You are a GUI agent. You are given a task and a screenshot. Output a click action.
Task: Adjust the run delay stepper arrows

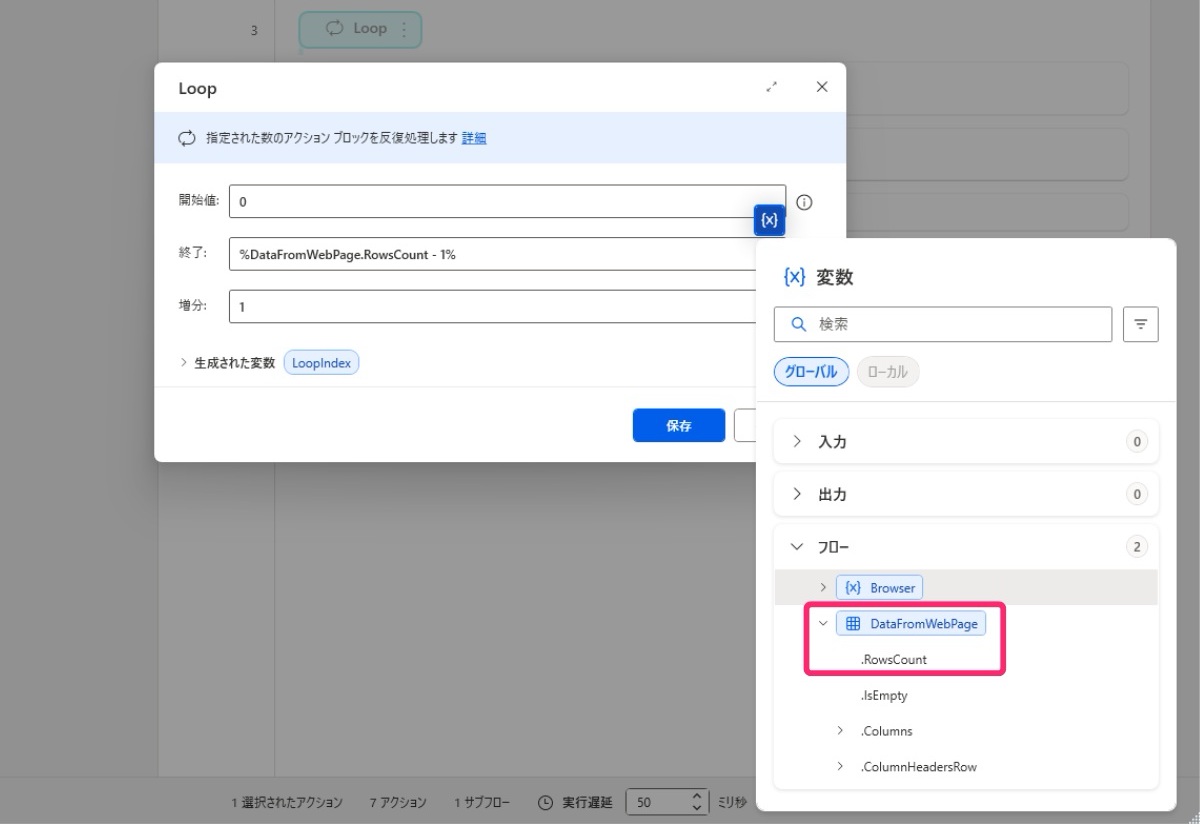[x=697, y=802]
